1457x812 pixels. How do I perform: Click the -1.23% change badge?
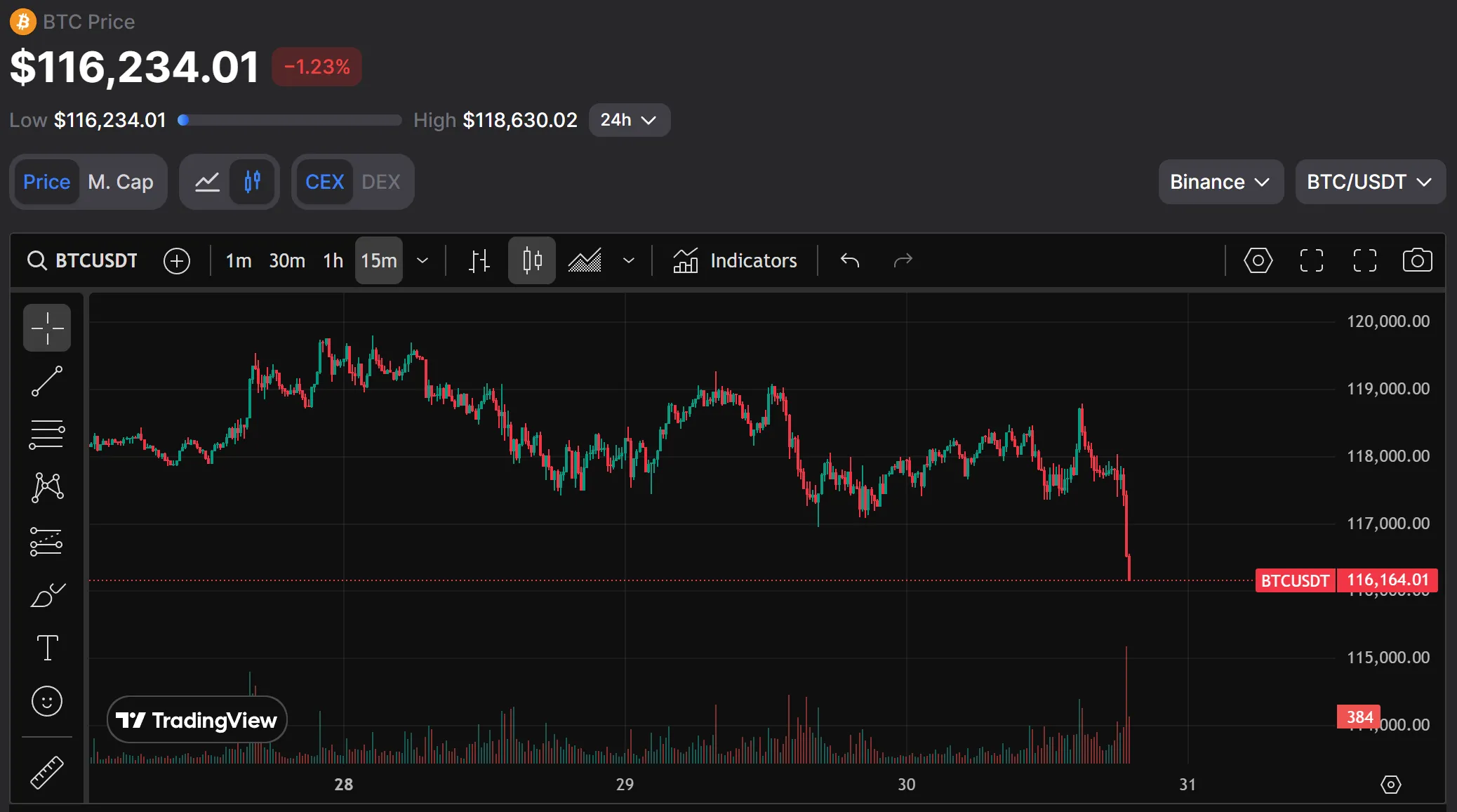[317, 67]
